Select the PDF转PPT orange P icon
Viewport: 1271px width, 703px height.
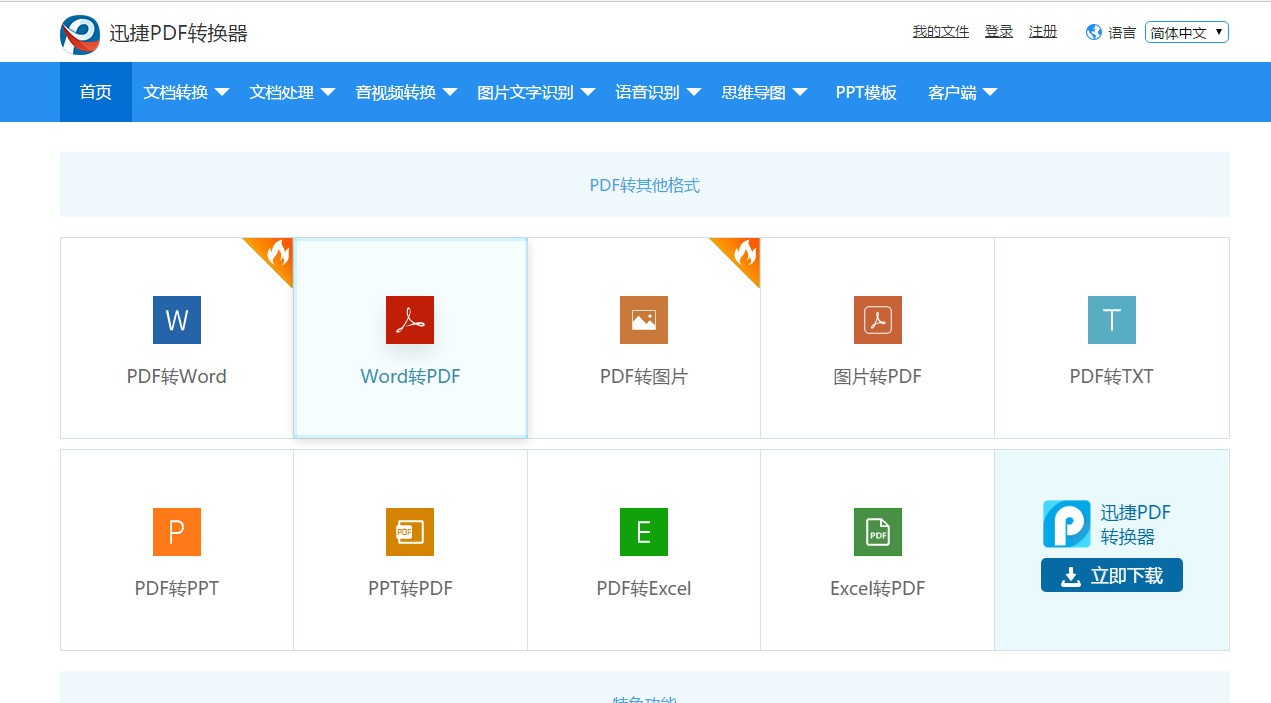(x=177, y=532)
